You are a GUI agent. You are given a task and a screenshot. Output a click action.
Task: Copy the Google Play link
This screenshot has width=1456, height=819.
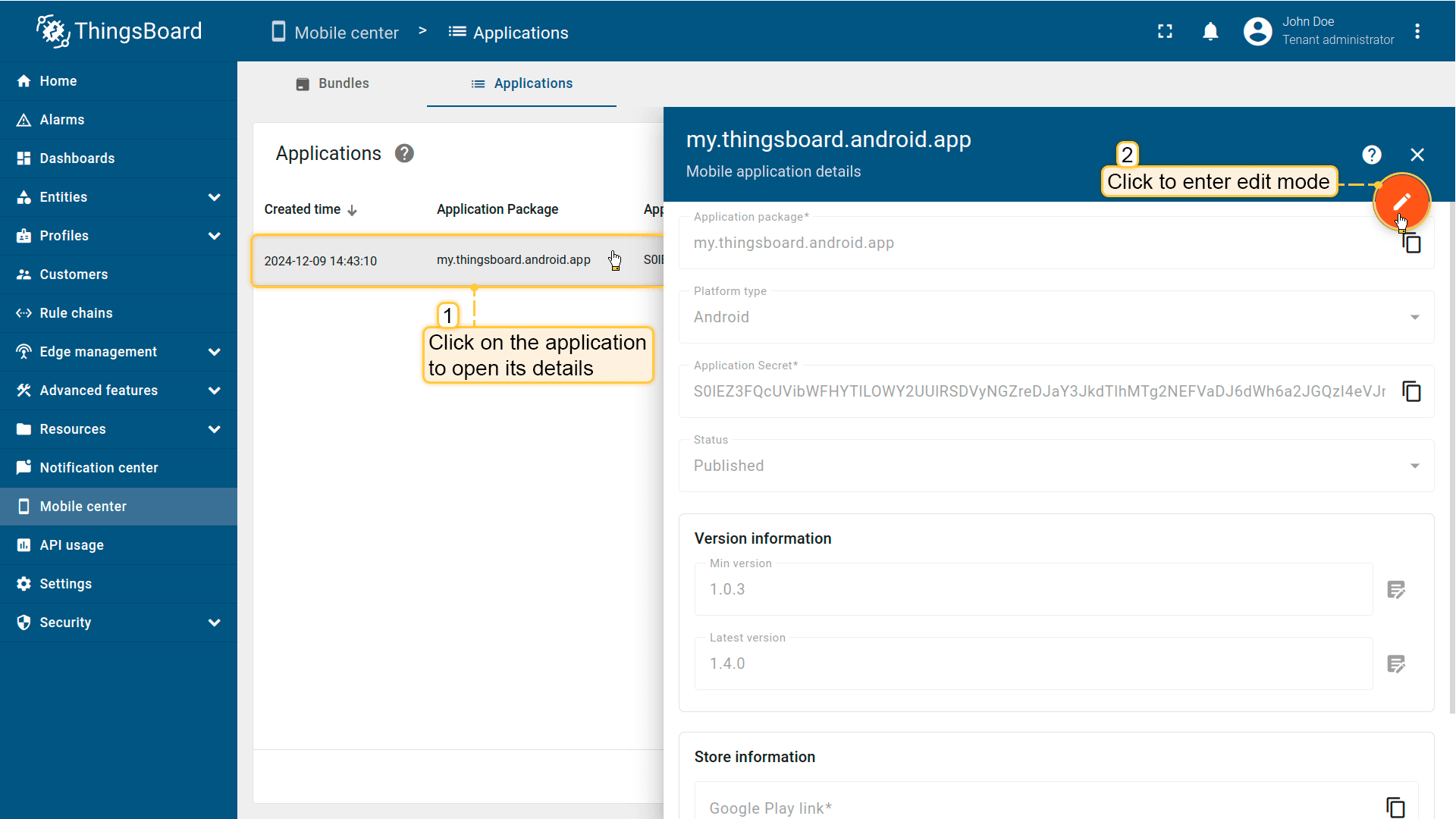point(1395,808)
